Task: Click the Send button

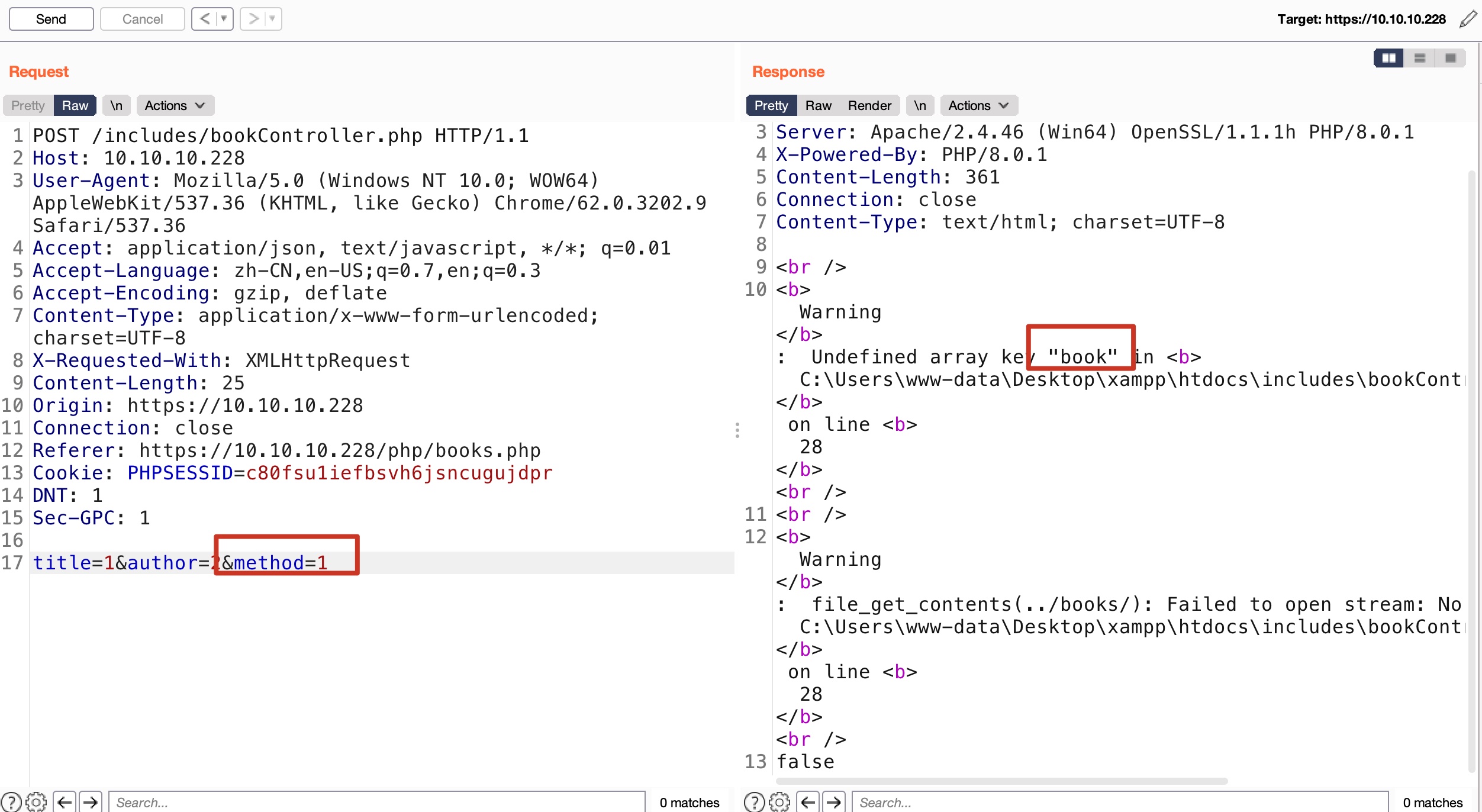Action: (x=51, y=19)
